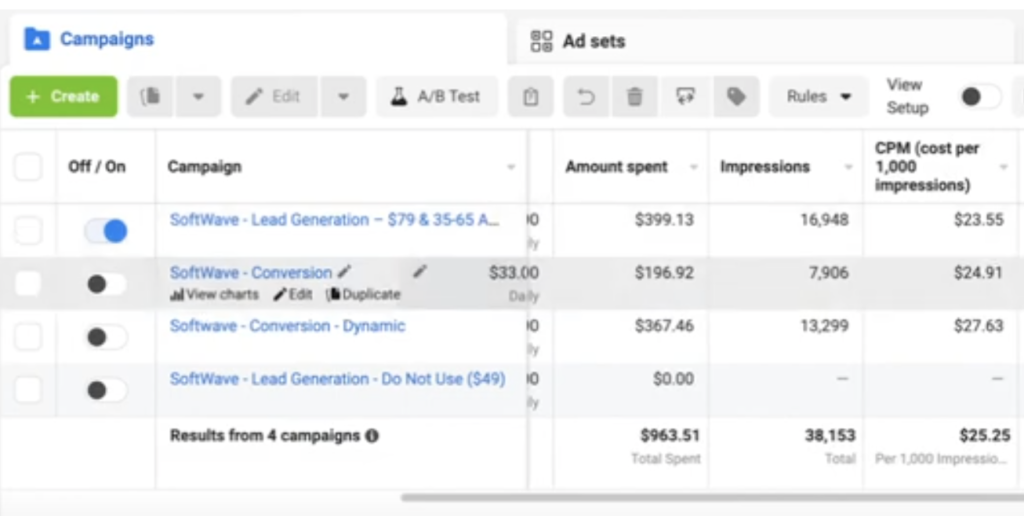The height and width of the screenshot is (516, 1024).
Task: Open the SoftWave - Conversion campaign link
Action: coord(251,272)
